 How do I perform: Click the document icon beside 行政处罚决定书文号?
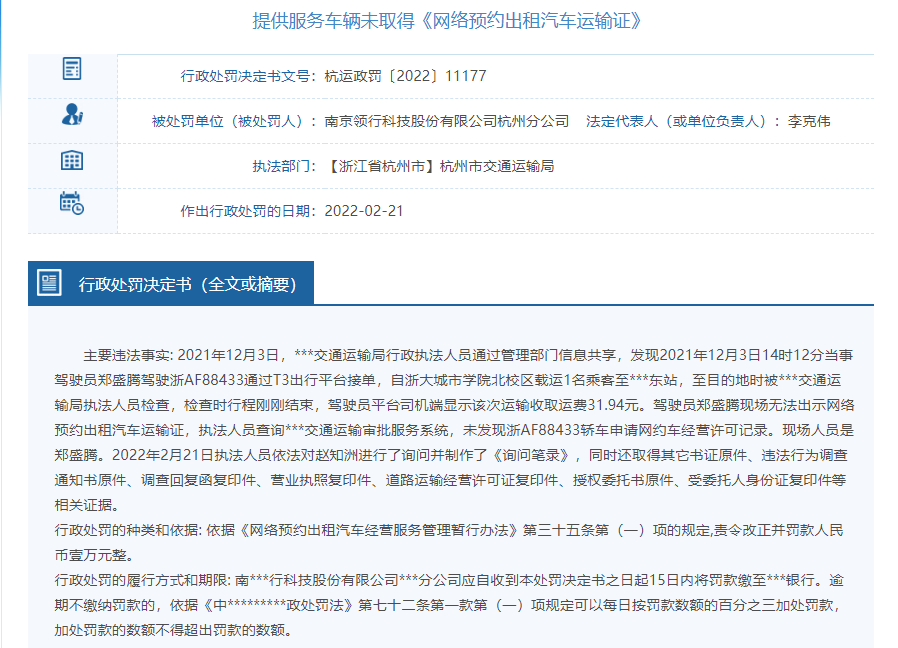72,69
